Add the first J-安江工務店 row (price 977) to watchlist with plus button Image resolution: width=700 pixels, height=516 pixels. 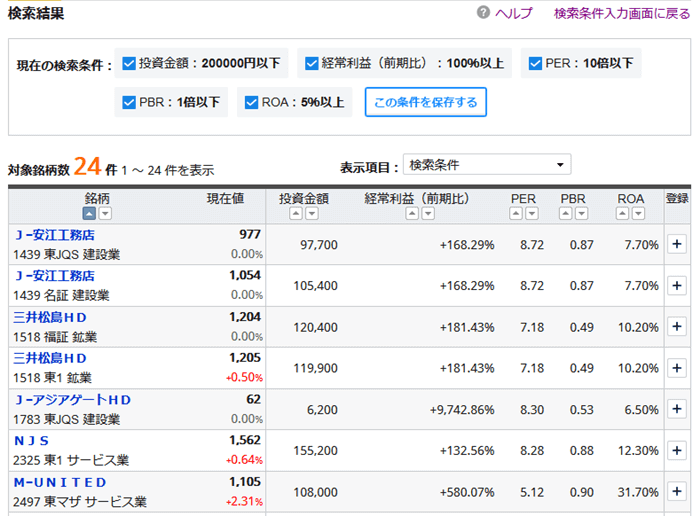point(676,244)
